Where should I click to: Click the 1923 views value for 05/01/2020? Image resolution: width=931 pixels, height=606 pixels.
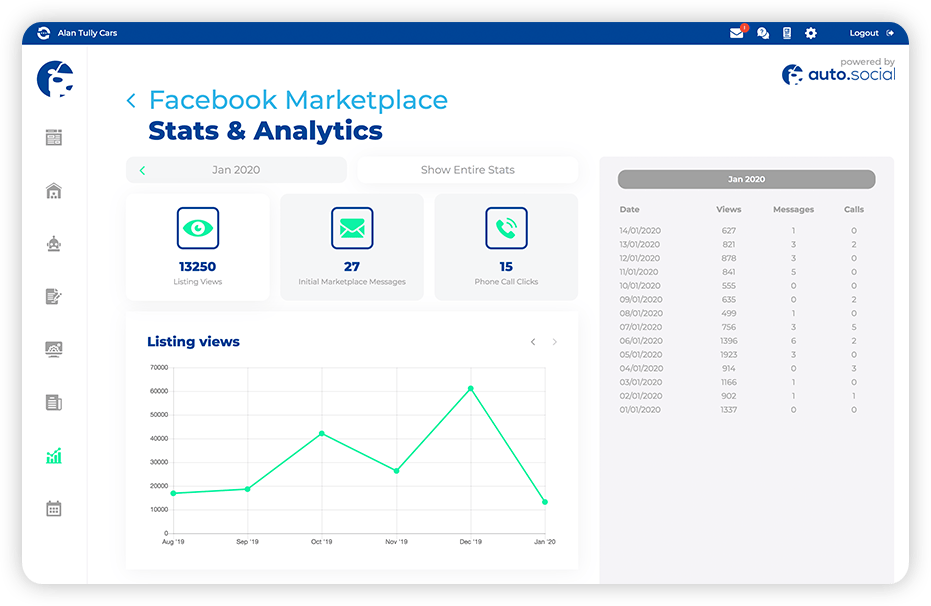click(729, 354)
